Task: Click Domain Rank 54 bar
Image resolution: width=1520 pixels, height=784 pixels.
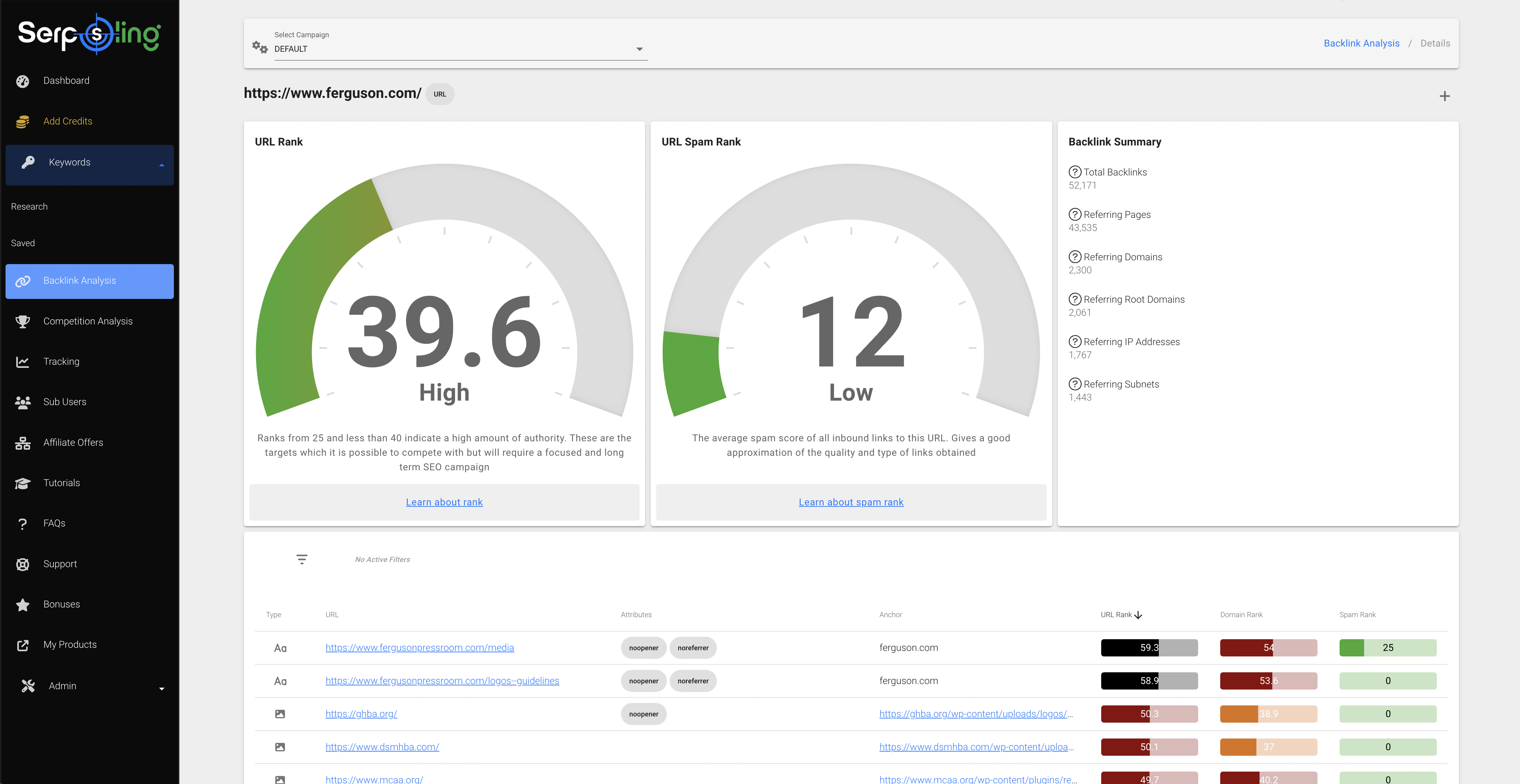Action: coord(1268,648)
